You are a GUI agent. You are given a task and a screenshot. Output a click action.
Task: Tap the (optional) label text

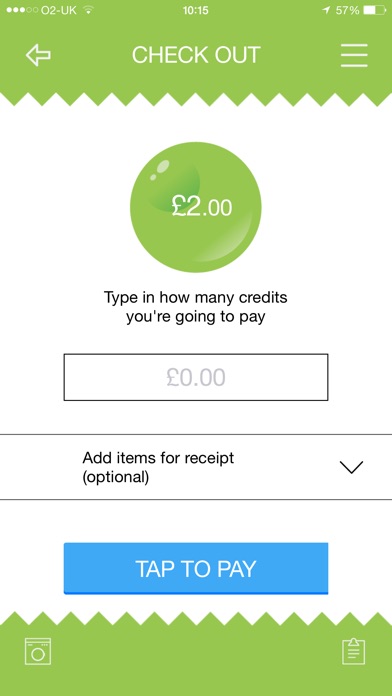coord(115,478)
